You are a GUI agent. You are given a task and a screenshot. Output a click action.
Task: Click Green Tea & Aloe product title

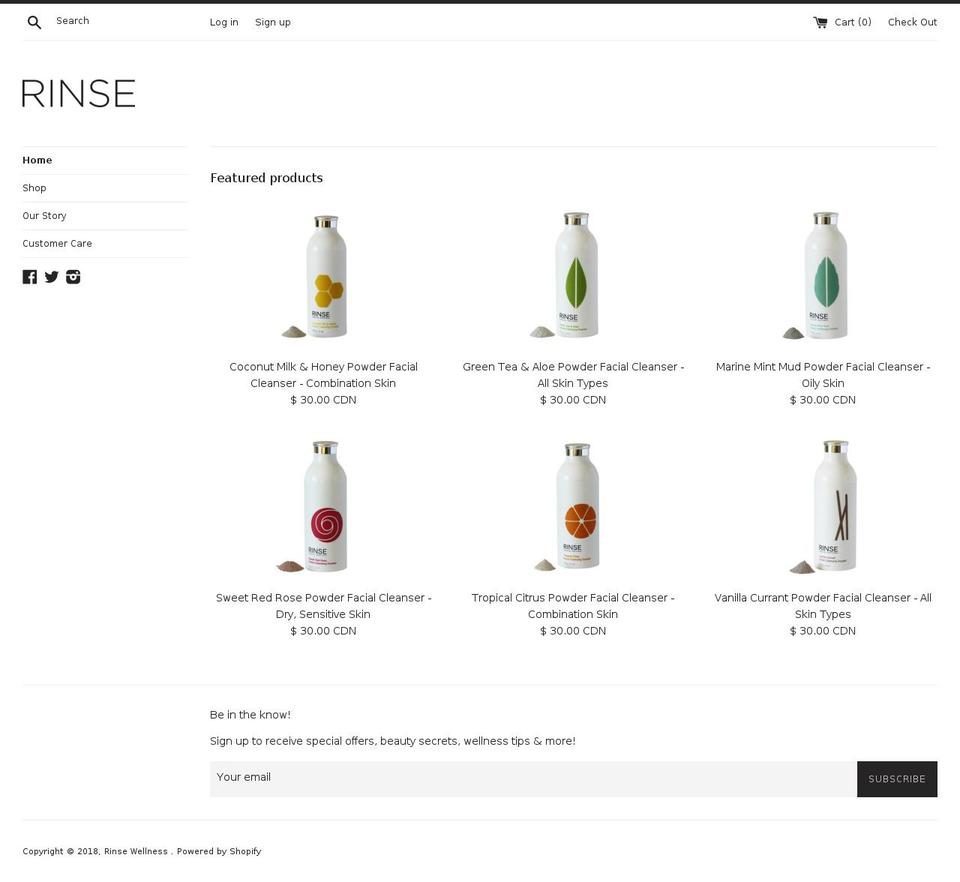click(573, 375)
